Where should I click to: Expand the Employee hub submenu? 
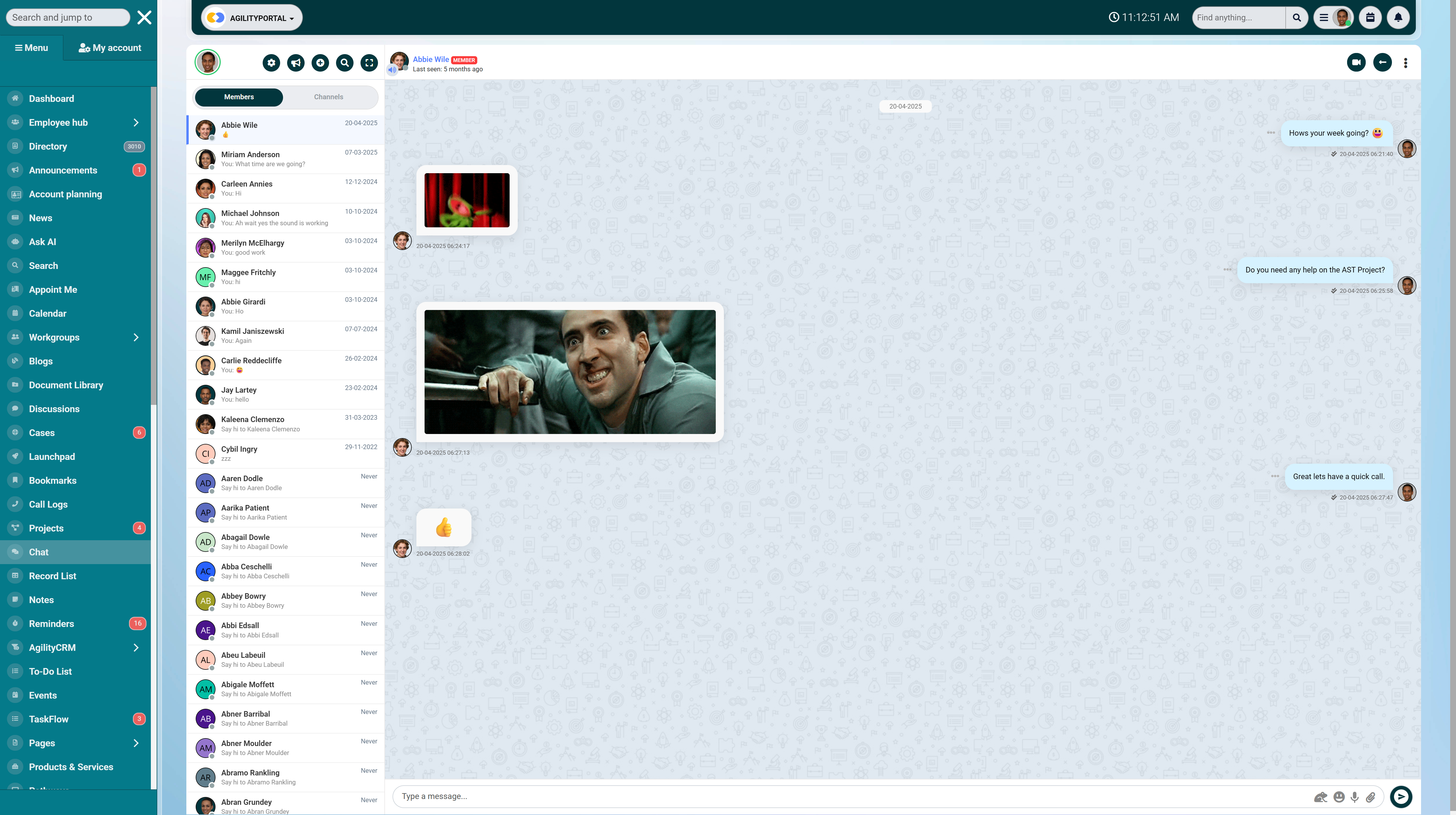(x=136, y=123)
